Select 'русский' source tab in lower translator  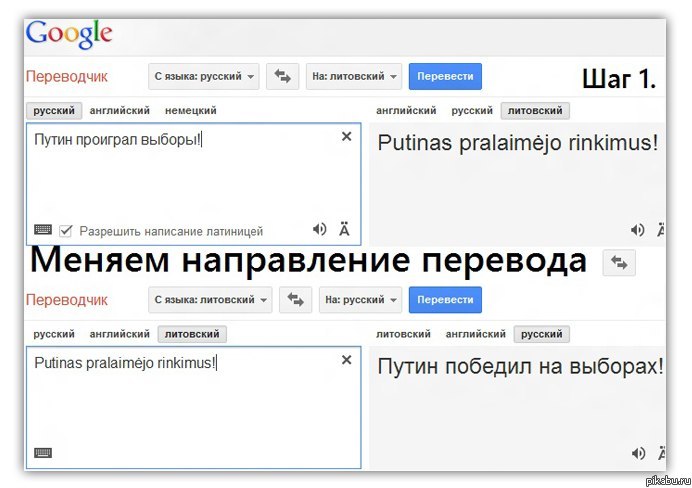click(54, 334)
